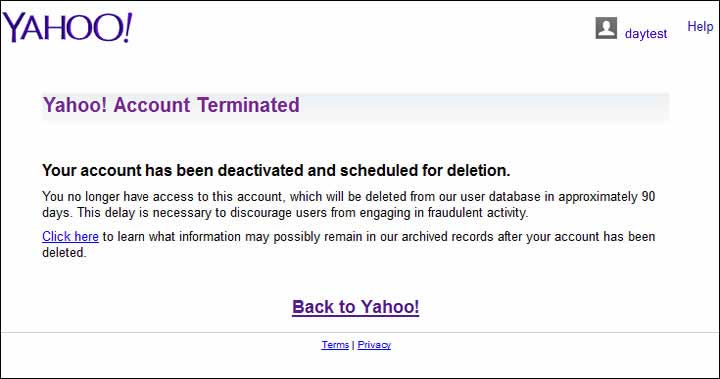
Task: Open the user profile avatar icon
Action: tap(606, 28)
